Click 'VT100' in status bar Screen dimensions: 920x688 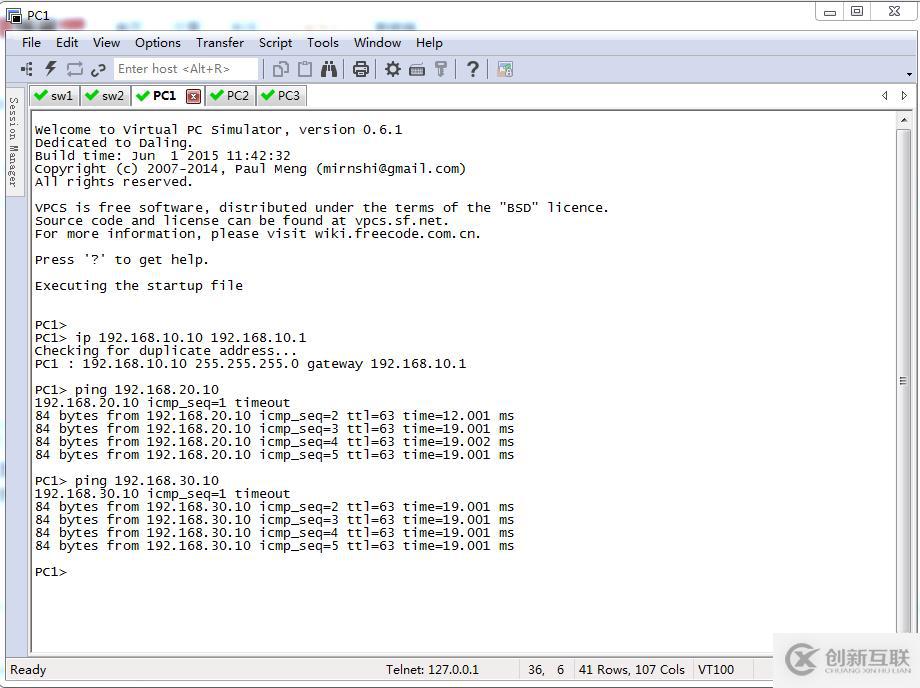pyautogui.click(x=716, y=670)
